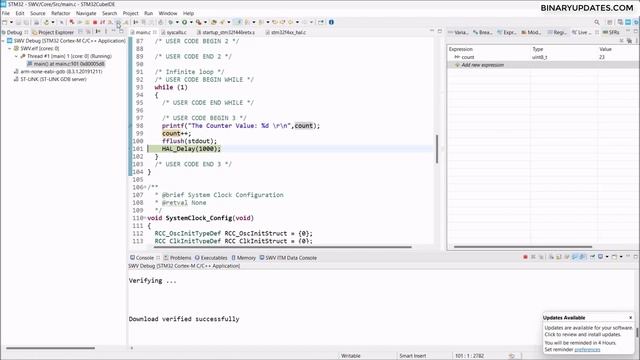Switch to the Debug perspective icon top right
Viewport: 640px width, 360px height.
tap(636, 22)
